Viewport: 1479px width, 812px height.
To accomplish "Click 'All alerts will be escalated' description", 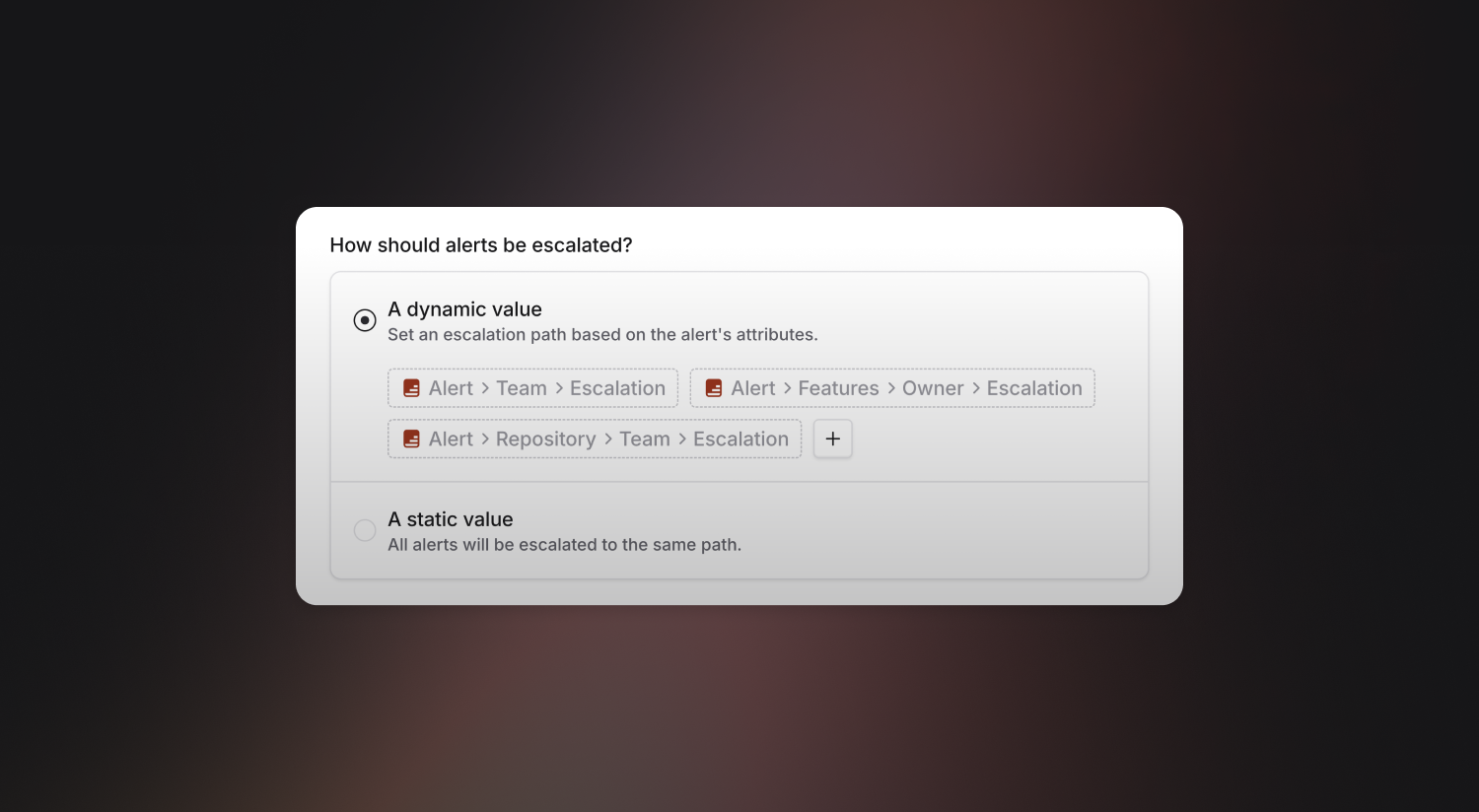I will 564,545.
